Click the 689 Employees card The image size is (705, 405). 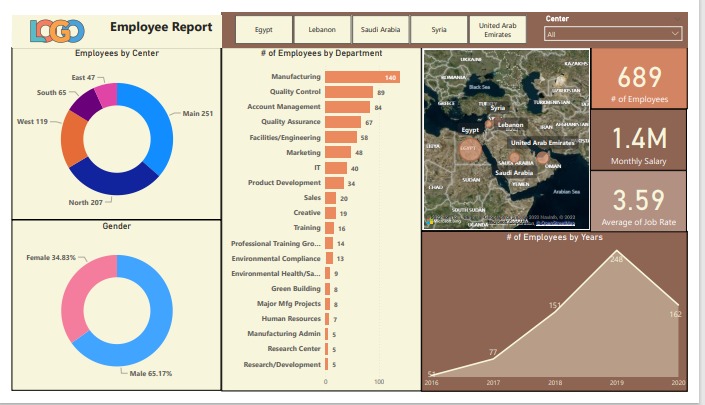pos(639,77)
